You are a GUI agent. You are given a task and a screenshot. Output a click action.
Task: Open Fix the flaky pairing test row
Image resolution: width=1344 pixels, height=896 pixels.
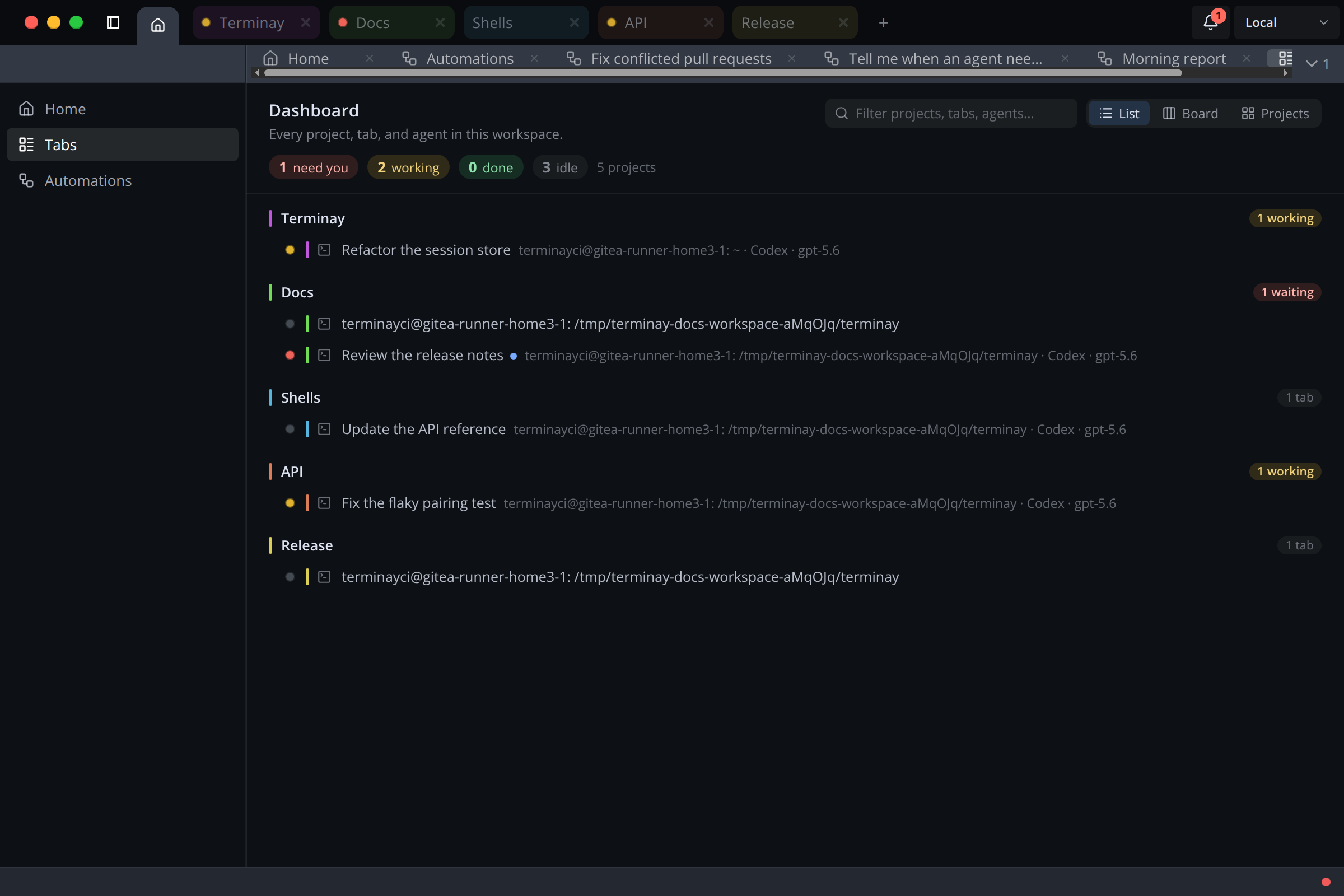(795, 503)
